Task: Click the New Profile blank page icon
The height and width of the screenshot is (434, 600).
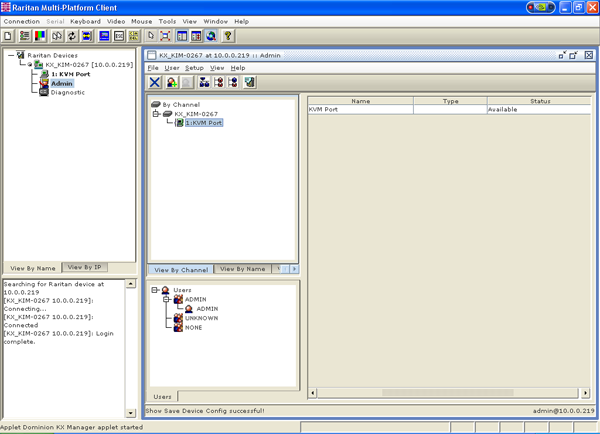Action: (x=8, y=36)
